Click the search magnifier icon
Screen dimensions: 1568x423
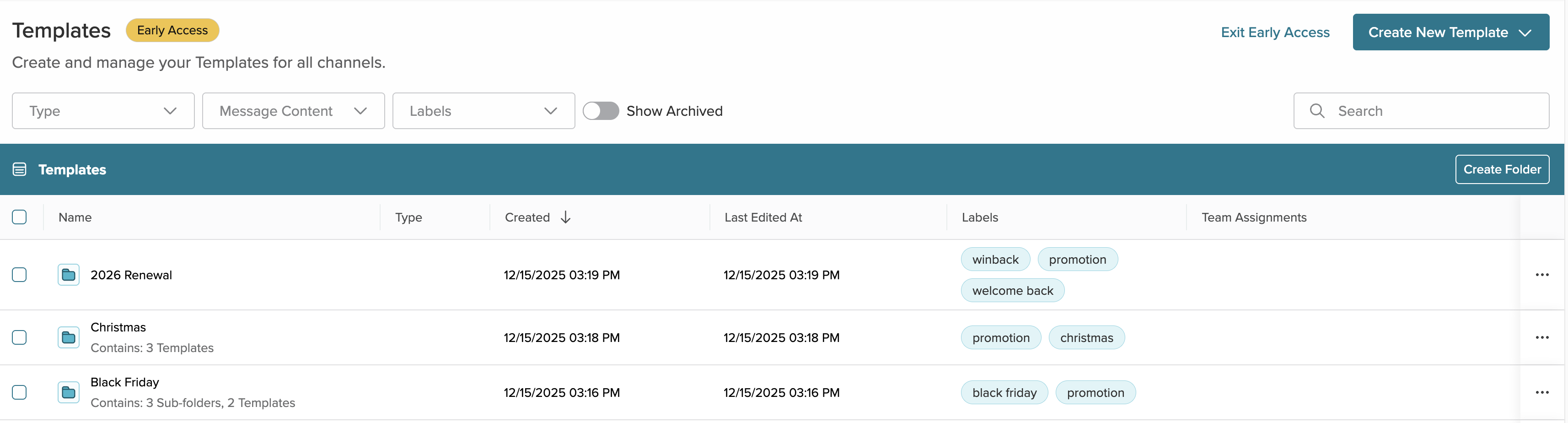tap(1316, 111)
